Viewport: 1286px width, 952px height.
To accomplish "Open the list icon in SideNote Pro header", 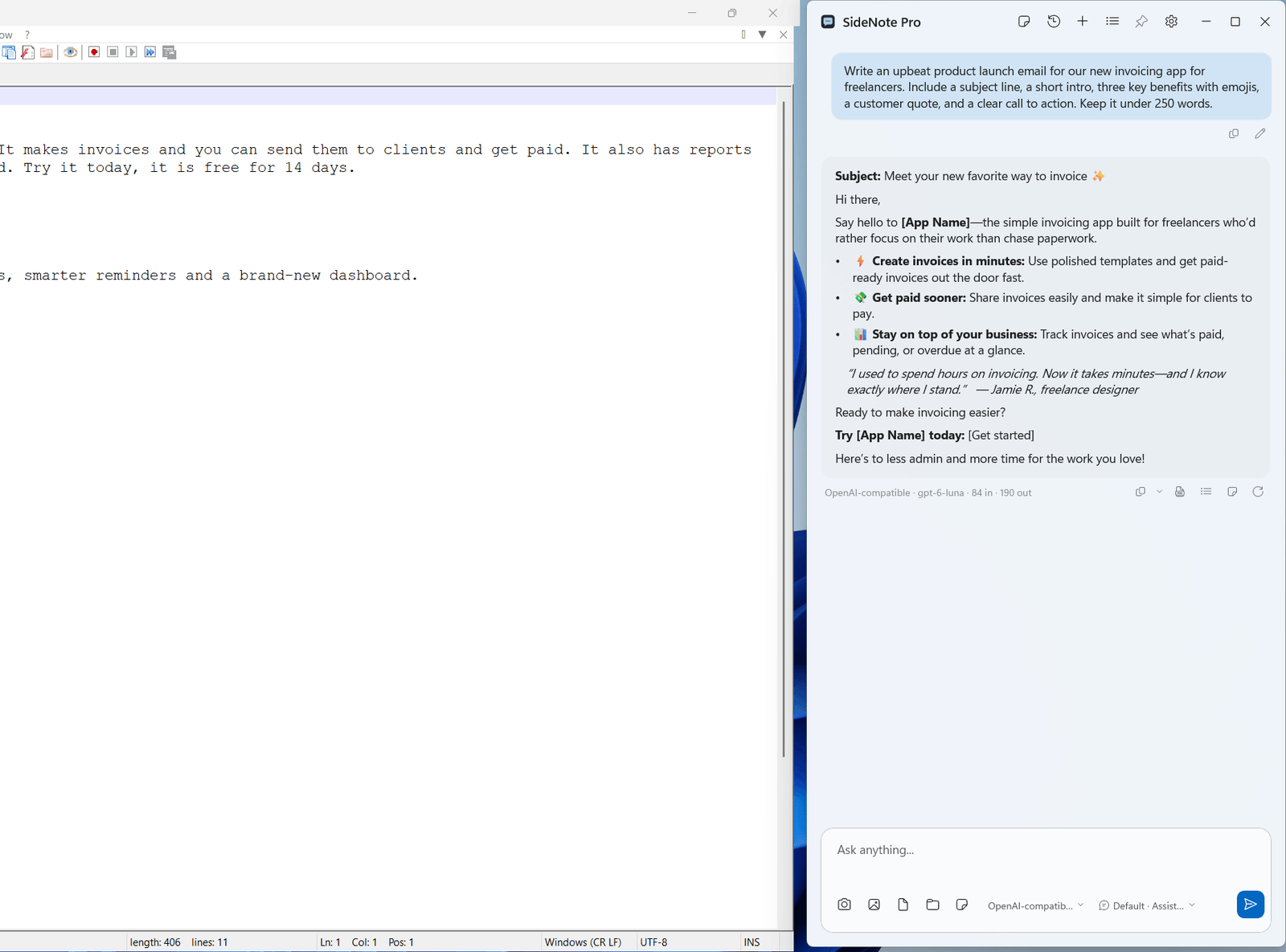I will click(1112, 22).
